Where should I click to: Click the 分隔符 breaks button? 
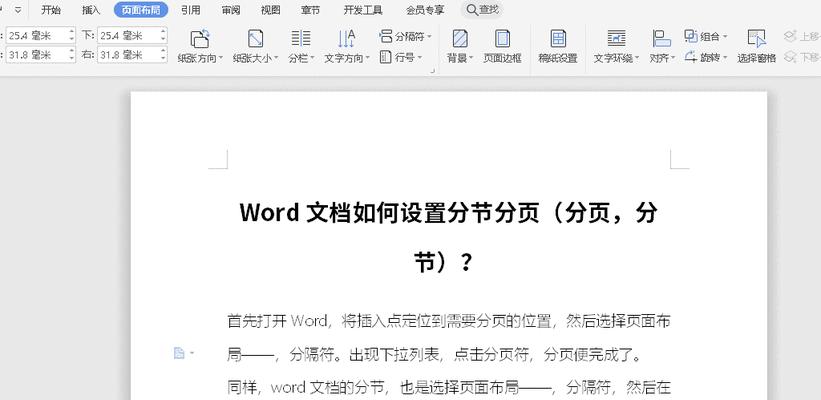click(405, 36)
